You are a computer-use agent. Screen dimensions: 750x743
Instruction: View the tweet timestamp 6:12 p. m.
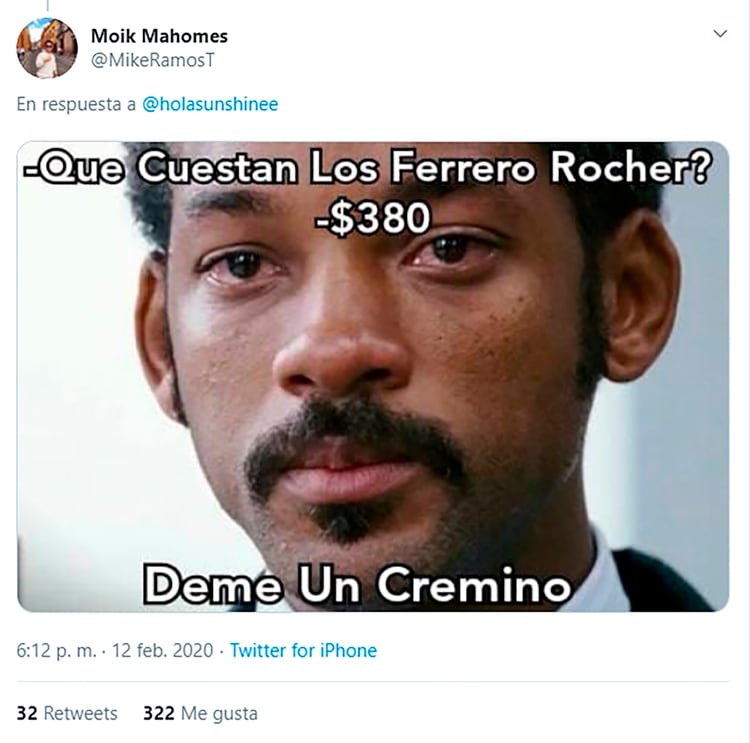click(56, 650)
